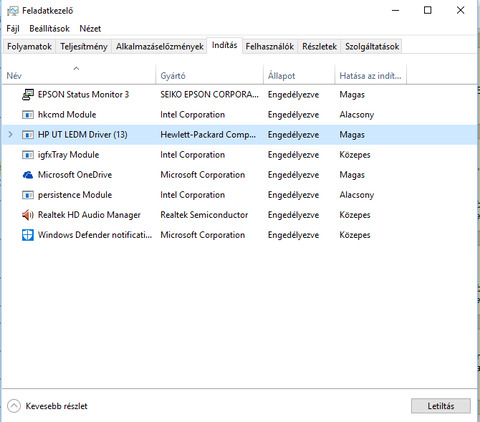Click the Kevesebb részlet label
Screen dimensions: 480x422
pos(56,406)
